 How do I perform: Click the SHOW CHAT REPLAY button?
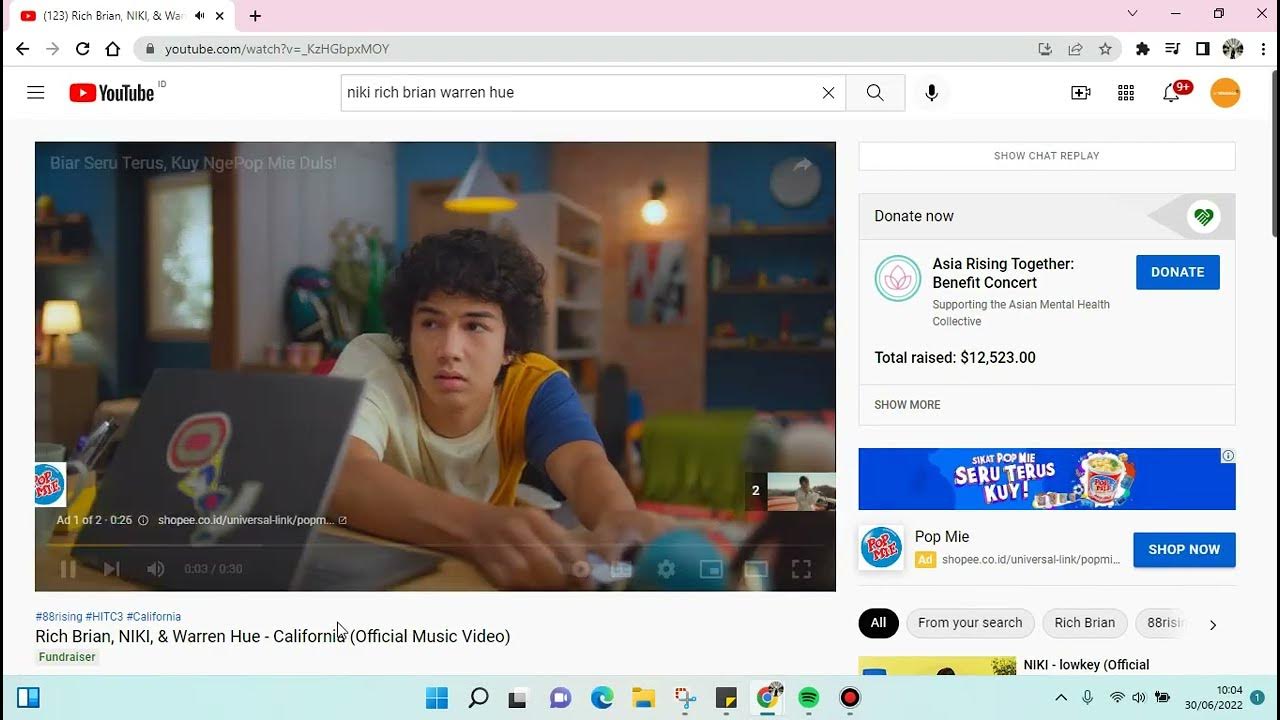point(1047,156)
